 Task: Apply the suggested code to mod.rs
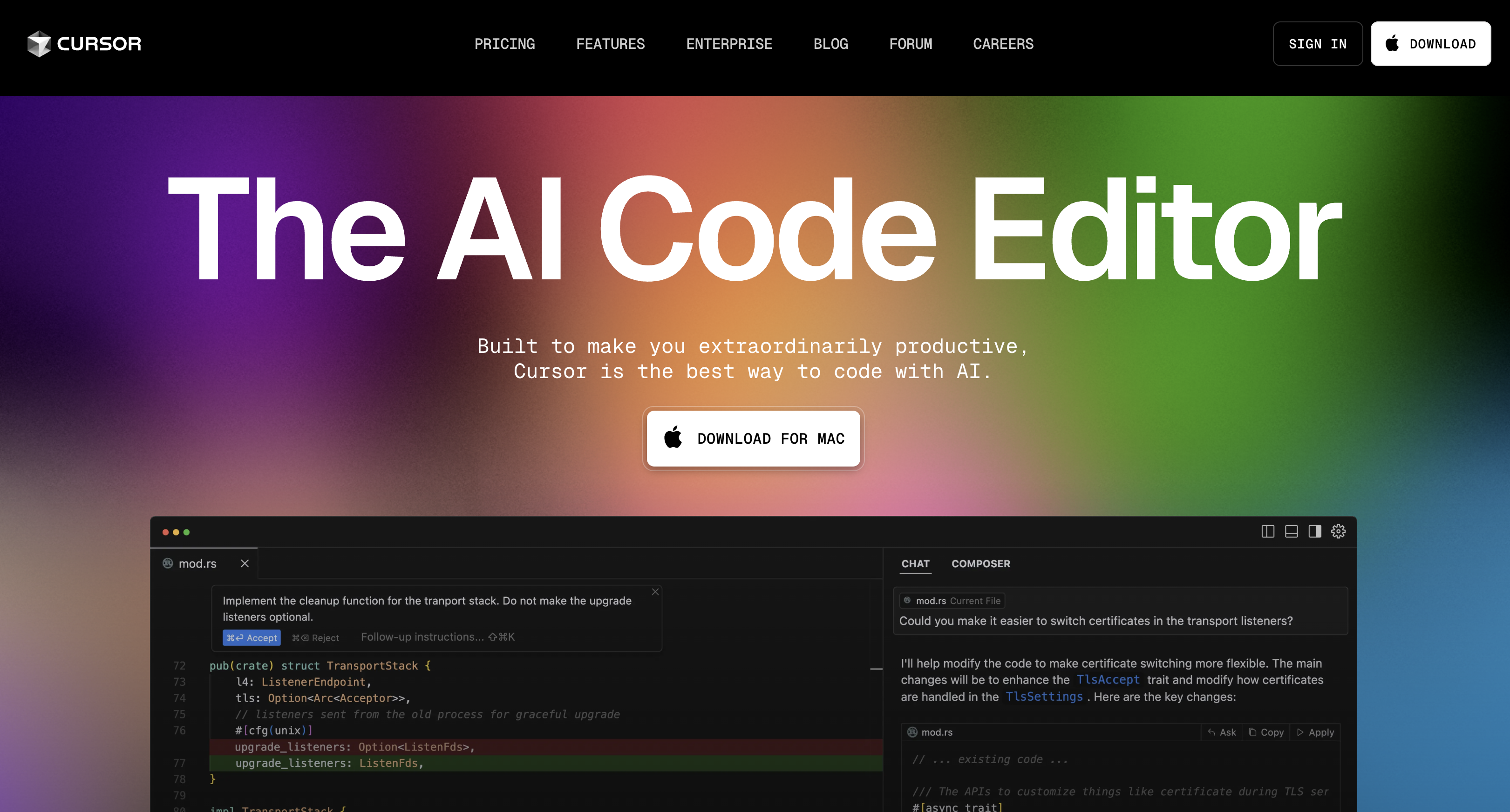[x=1315, y=732]
